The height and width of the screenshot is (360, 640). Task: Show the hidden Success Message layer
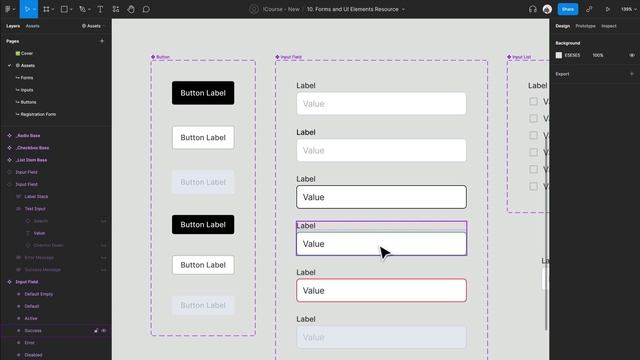[x=104, y=270]
